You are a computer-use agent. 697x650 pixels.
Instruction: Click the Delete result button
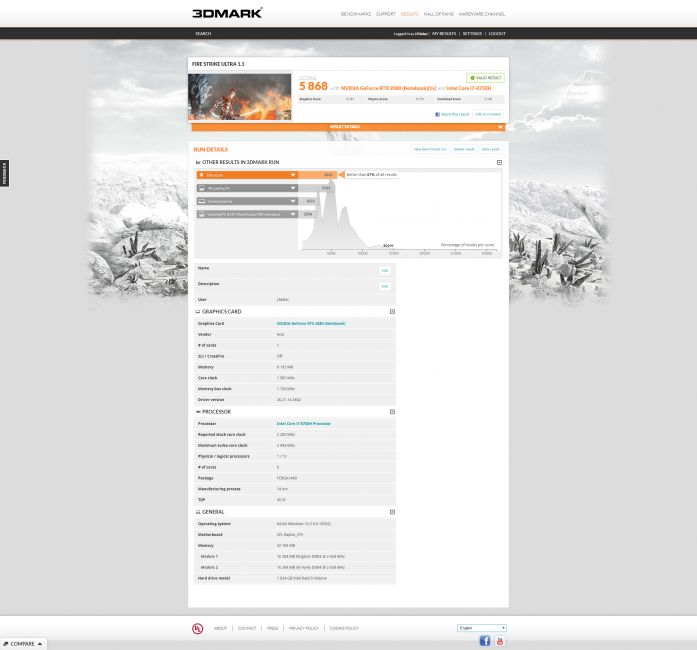pyautogui.click(x=464, y=149)
